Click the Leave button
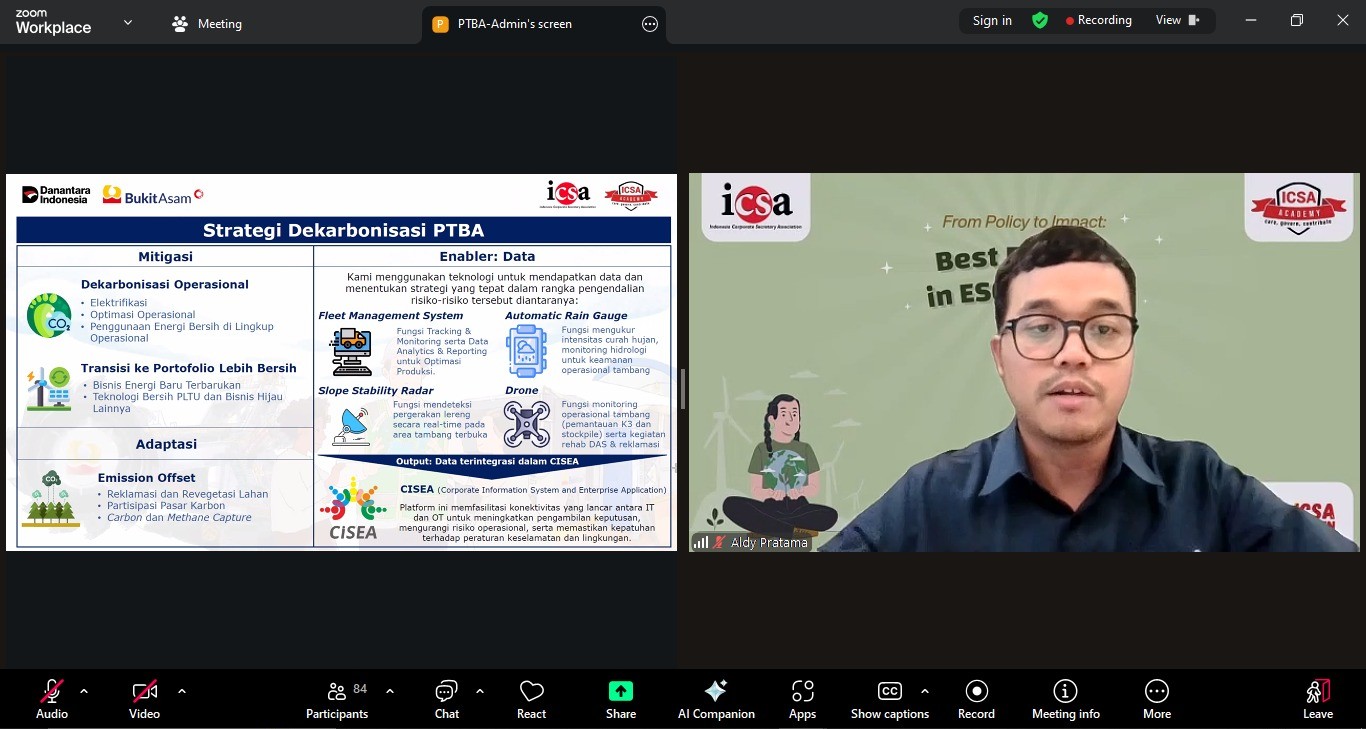1366x729 pixels. pyautogui.click(x=1317, y=698)
